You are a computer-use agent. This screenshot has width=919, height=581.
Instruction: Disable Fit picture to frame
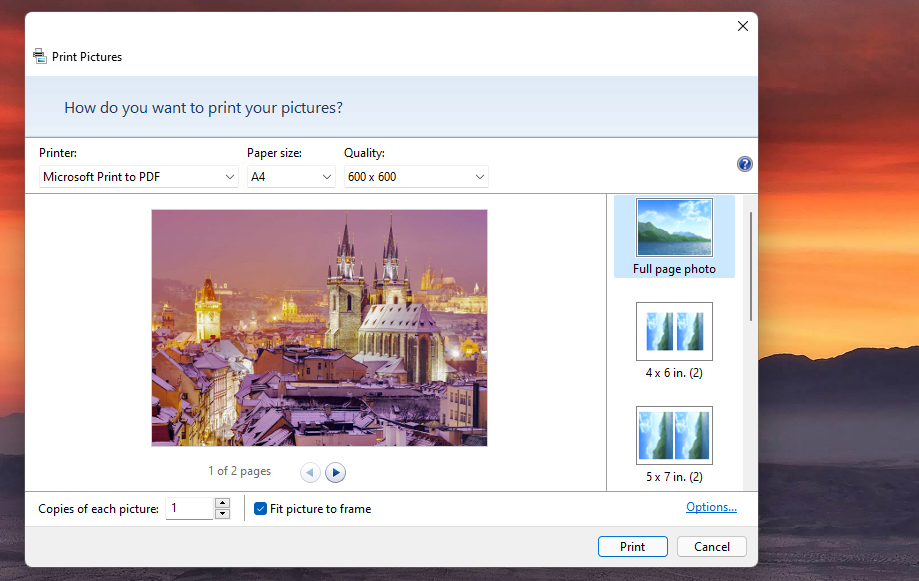(x=260, y=508)
